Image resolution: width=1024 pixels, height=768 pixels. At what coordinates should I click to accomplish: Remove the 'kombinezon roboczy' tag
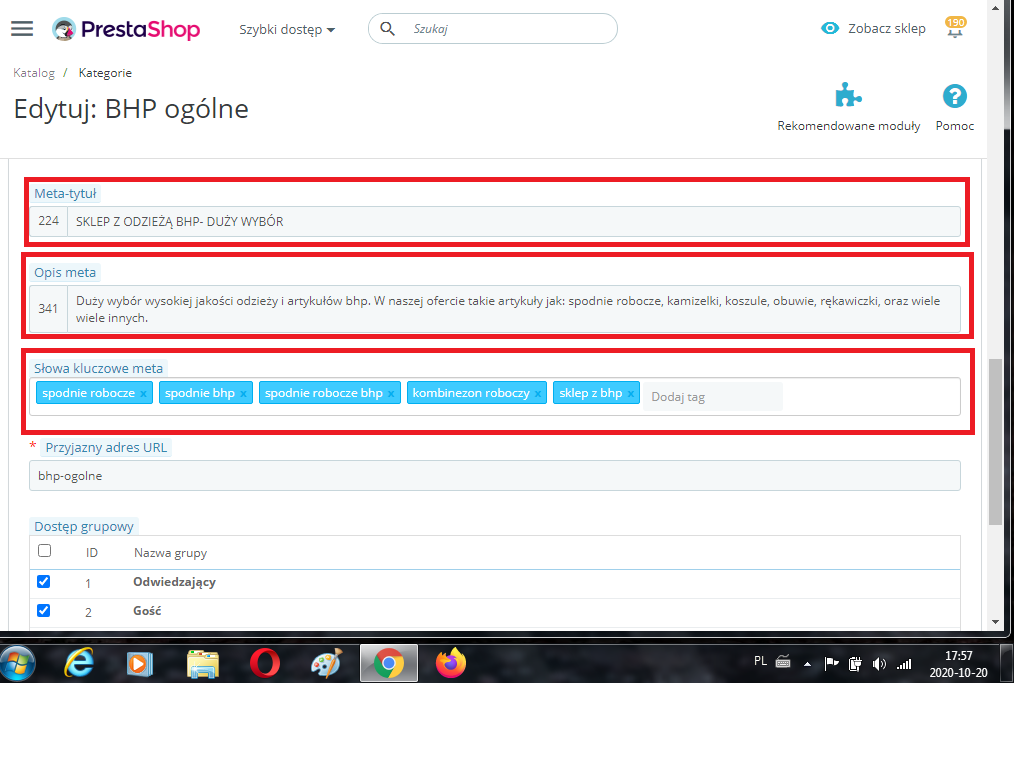point(537,394)
